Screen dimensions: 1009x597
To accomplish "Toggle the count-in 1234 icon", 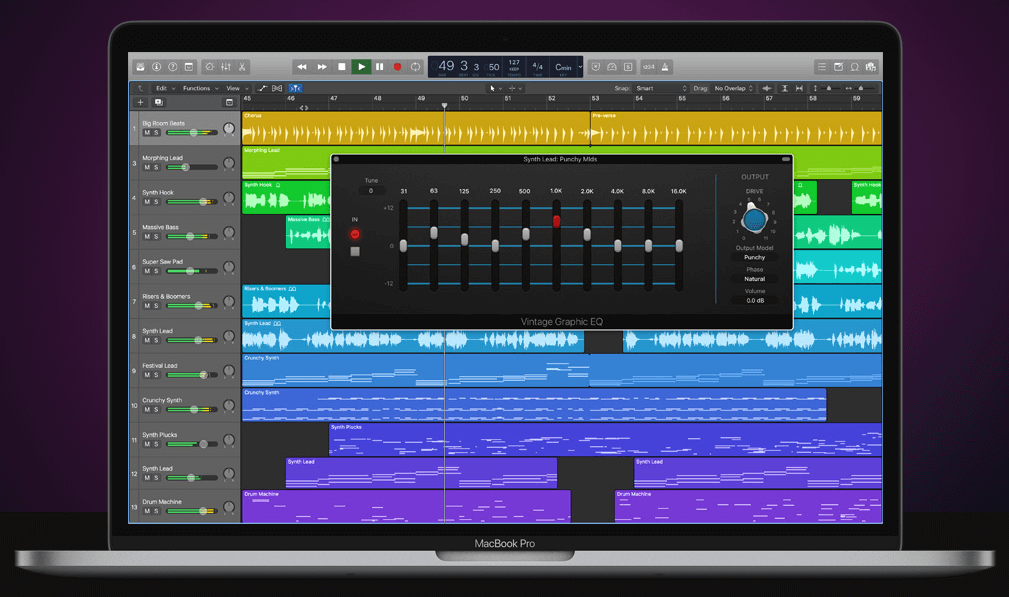I will click(650, 66).
